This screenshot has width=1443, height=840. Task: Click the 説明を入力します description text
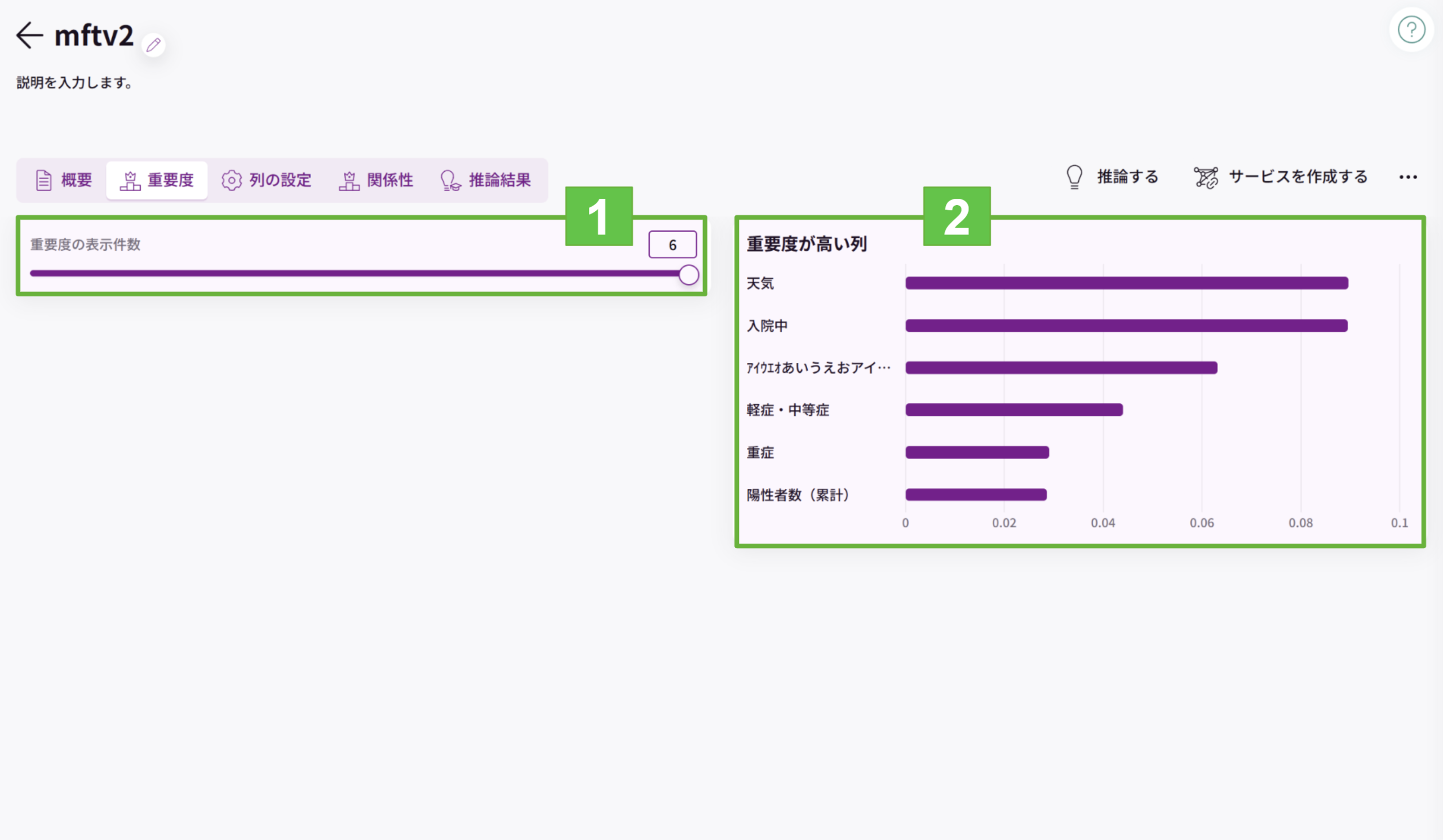(x=75, y=83)
